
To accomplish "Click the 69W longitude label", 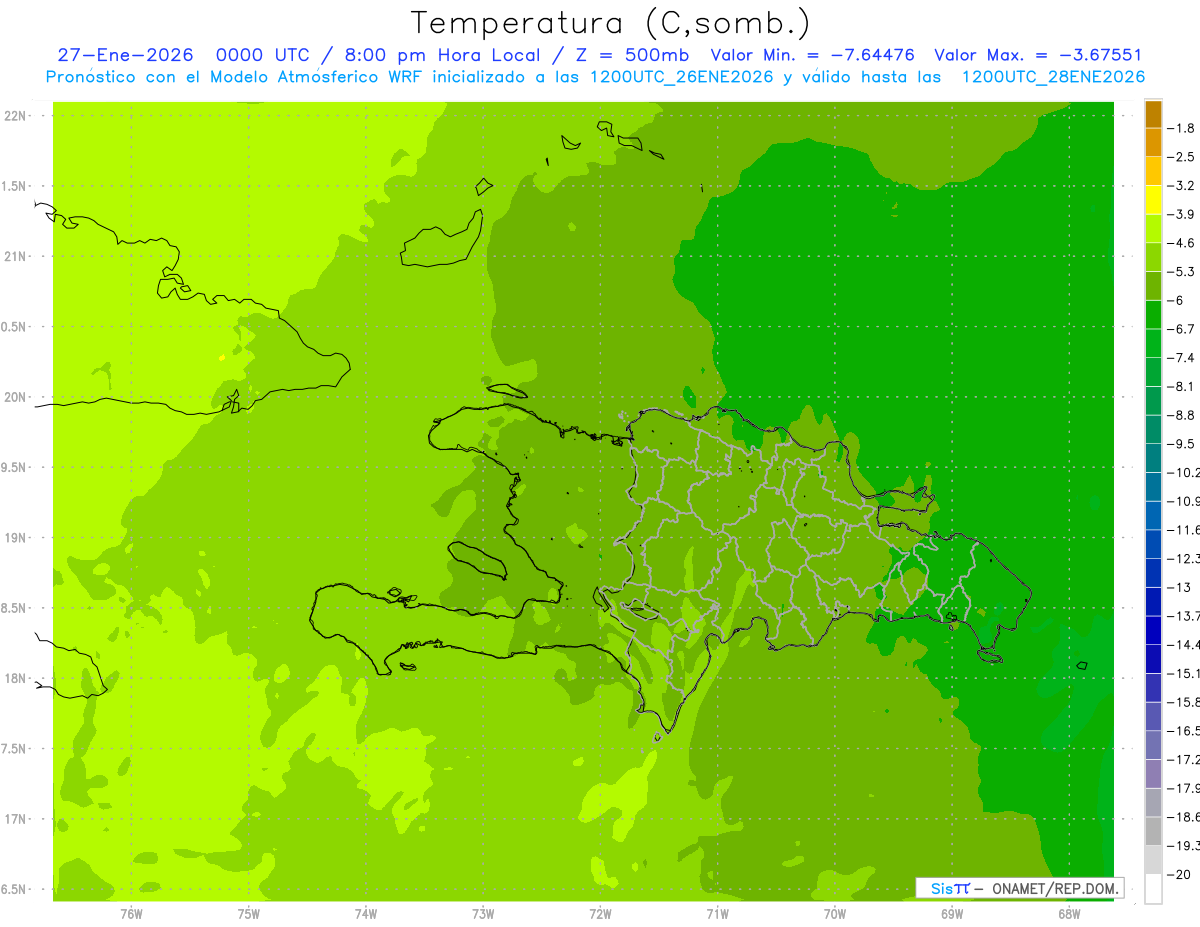I will 951,914.
